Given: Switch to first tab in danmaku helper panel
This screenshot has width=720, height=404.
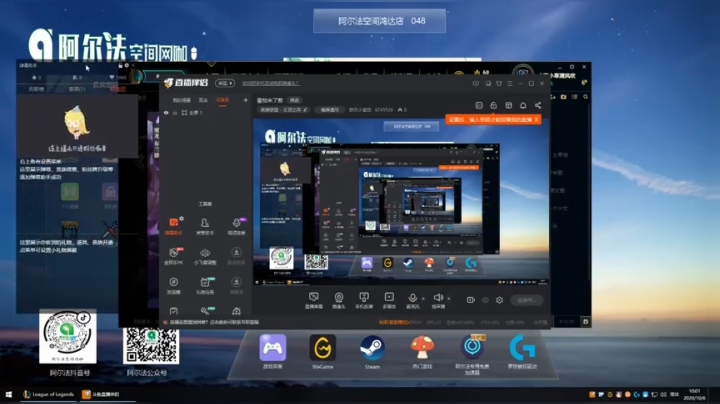Looking at the screenshot, I should pyautogui.click(x=36, y=89).
